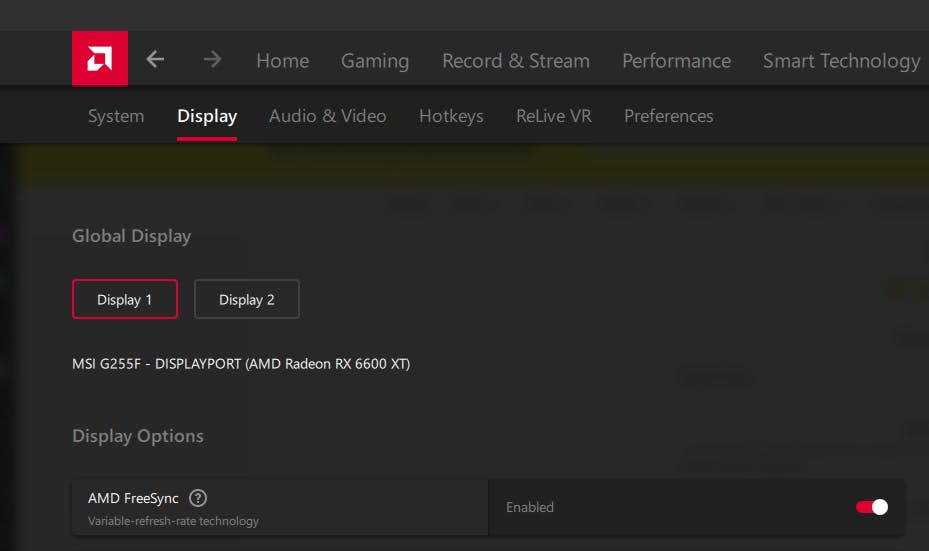This screenshot has height=551, width=929.
Task: Open Record & Stream in top navigation
Action: point(515,61)
